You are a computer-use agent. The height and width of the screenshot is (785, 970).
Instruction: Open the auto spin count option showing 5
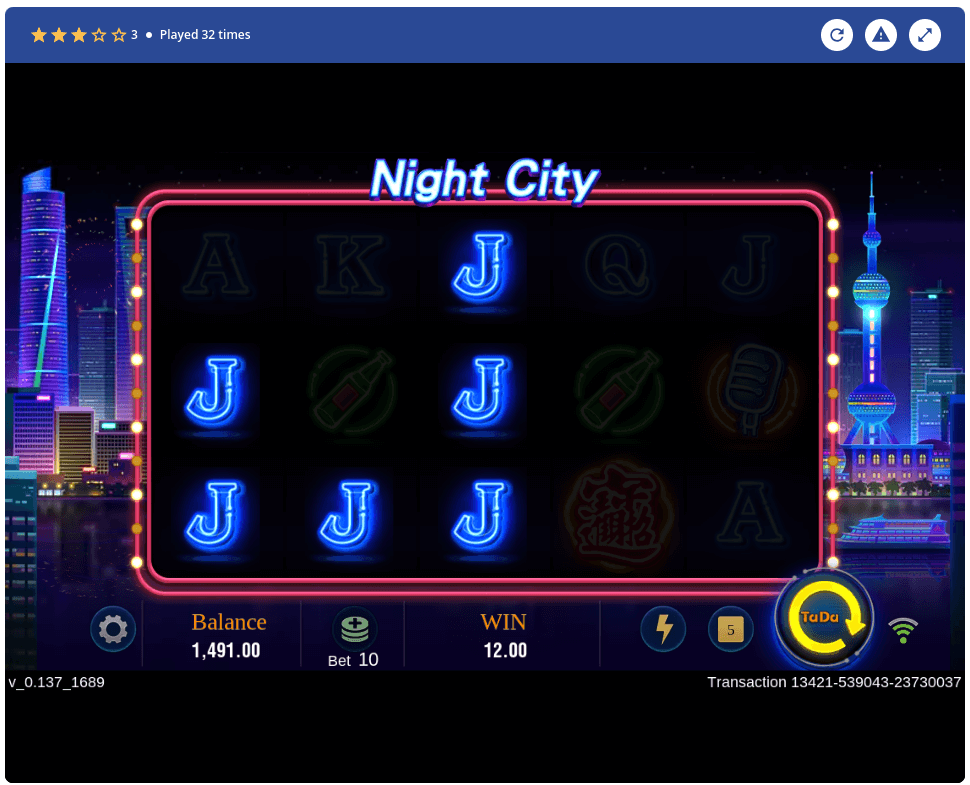pos(731,630)
